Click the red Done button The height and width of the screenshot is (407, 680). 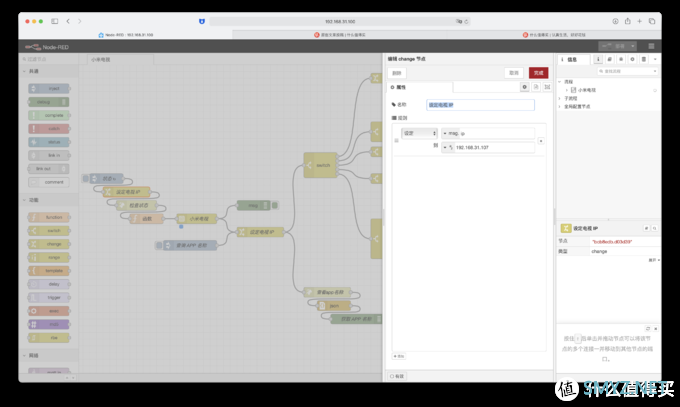(538, 72)
